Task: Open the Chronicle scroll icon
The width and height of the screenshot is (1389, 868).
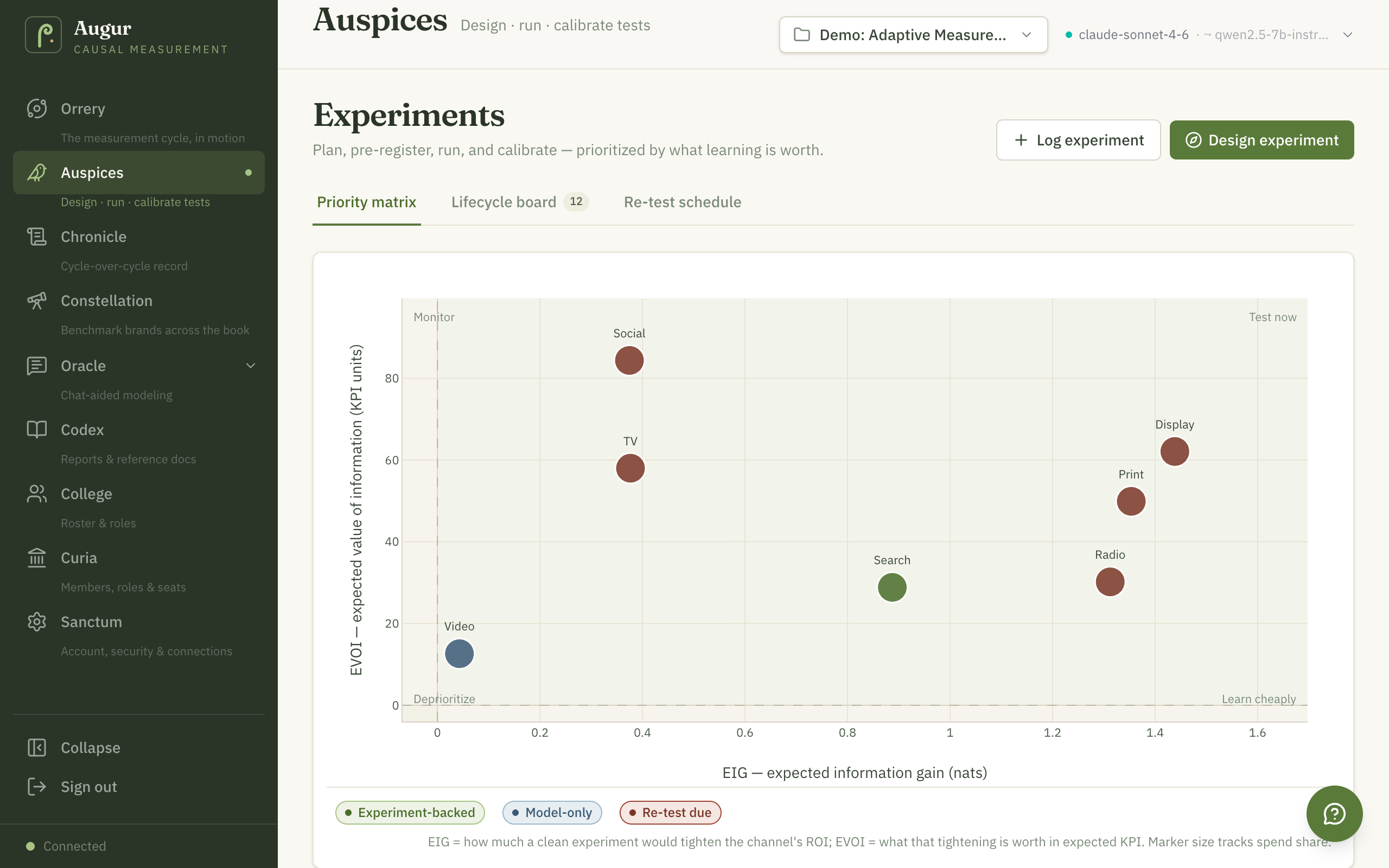Action: tap(37, 237)
